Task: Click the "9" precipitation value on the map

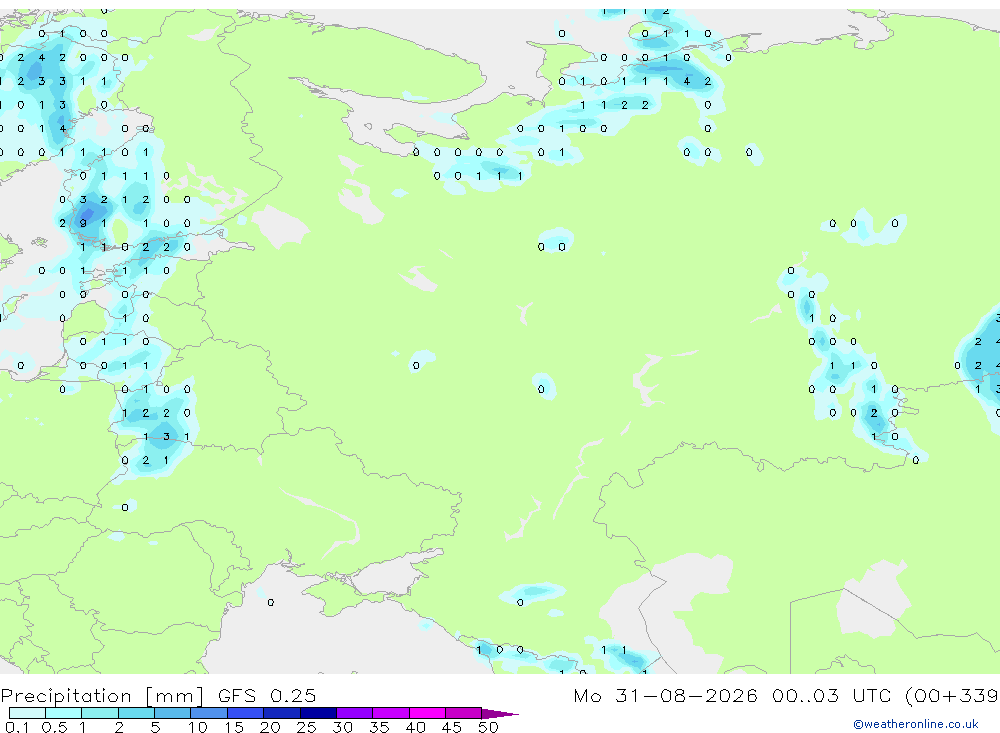Action: coord(83,223)
